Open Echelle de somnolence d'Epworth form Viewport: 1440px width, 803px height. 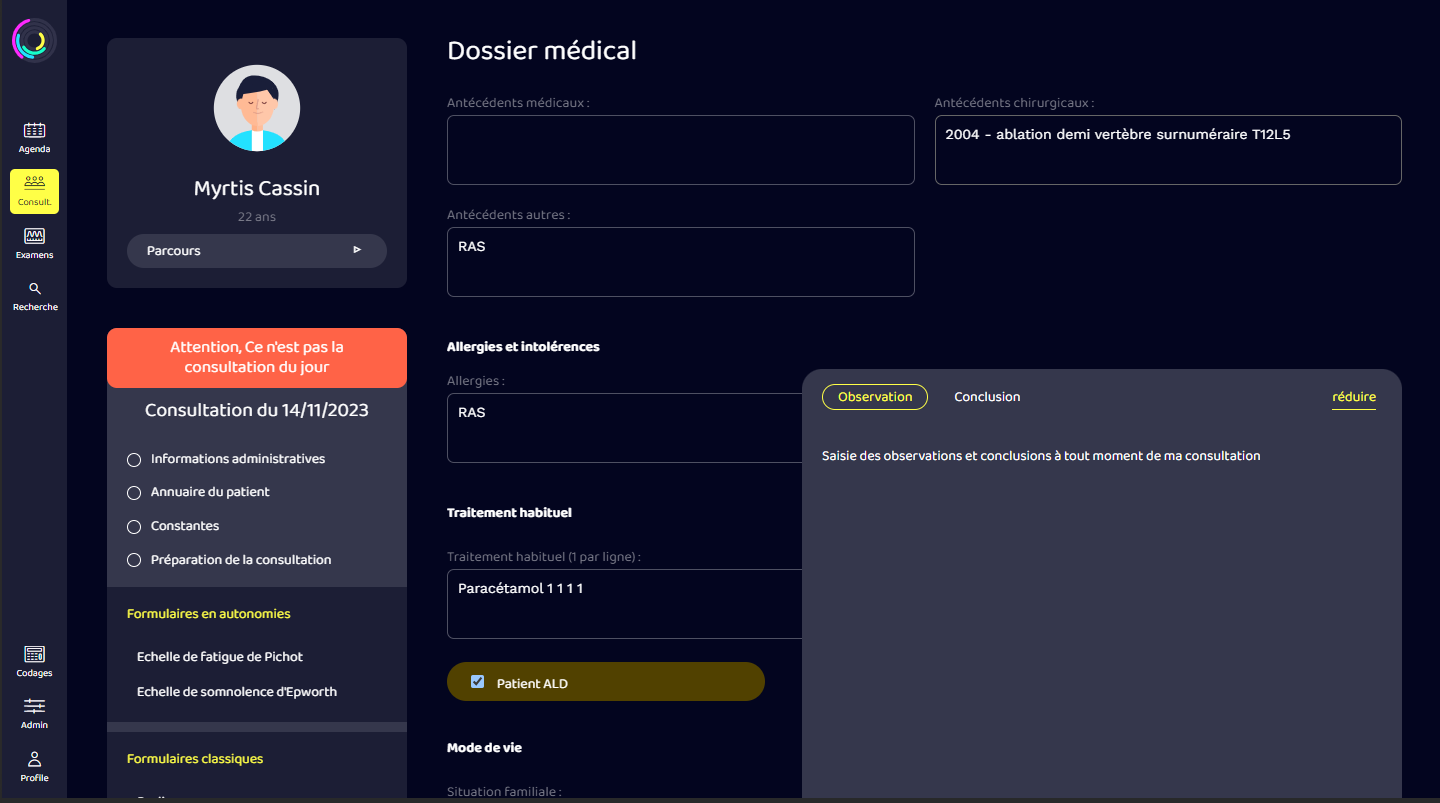point(237,692)
